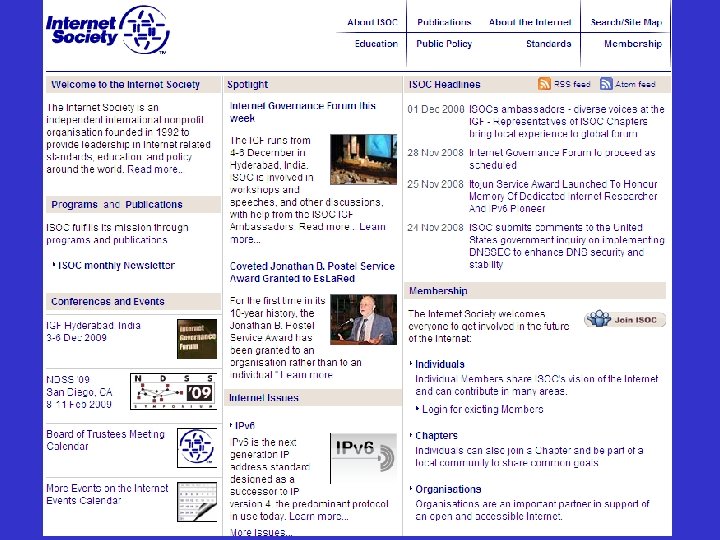Click the Internet Society logo

107,30
